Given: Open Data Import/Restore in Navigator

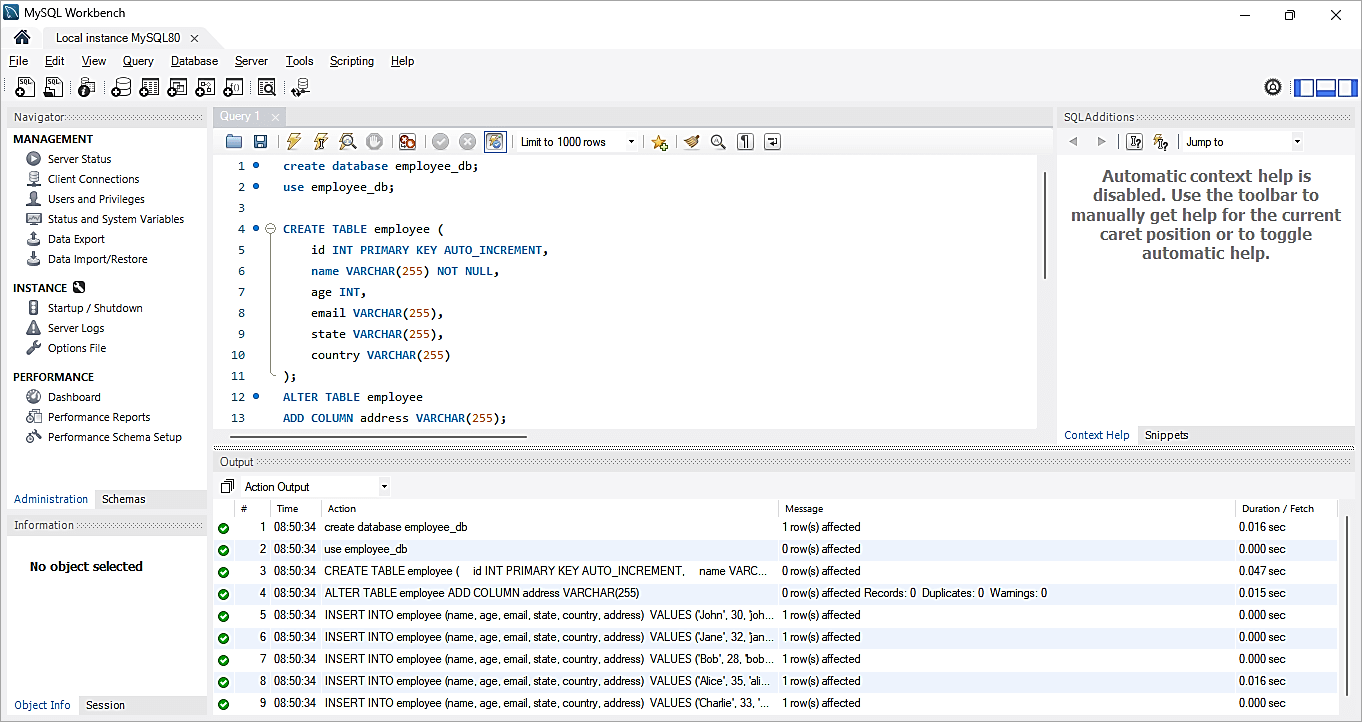Looking at the screenshot, I should [x=97, y=259].
